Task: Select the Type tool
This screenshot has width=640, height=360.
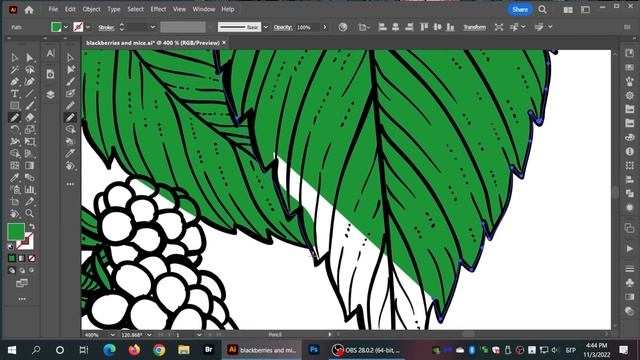Action: [15, 93]
